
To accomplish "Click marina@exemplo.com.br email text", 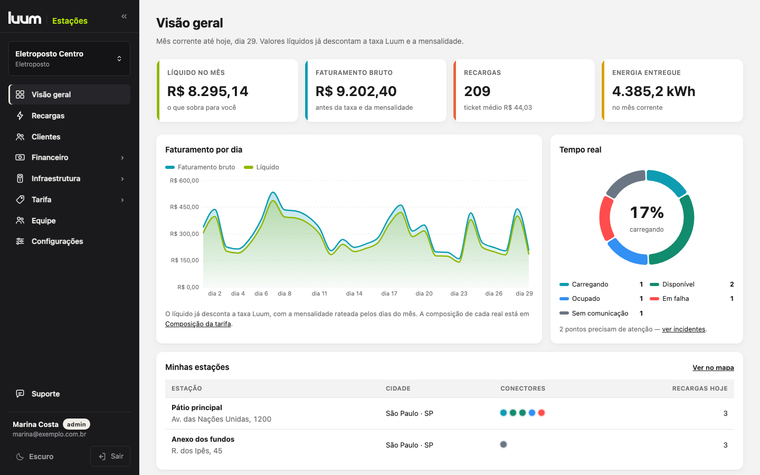I will point(49,434).
